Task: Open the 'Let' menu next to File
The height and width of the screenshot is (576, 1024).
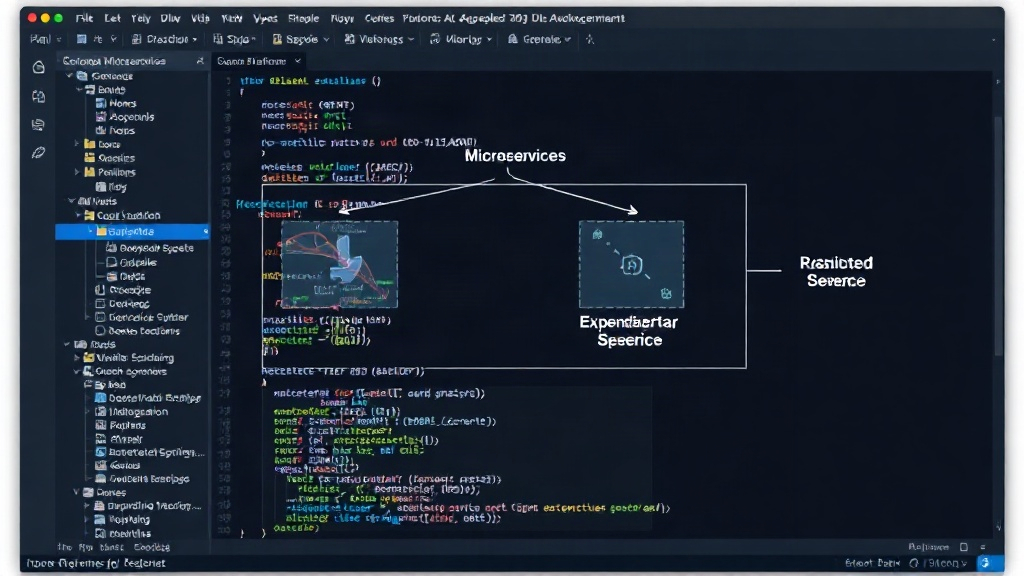Action: pos(112,18)
